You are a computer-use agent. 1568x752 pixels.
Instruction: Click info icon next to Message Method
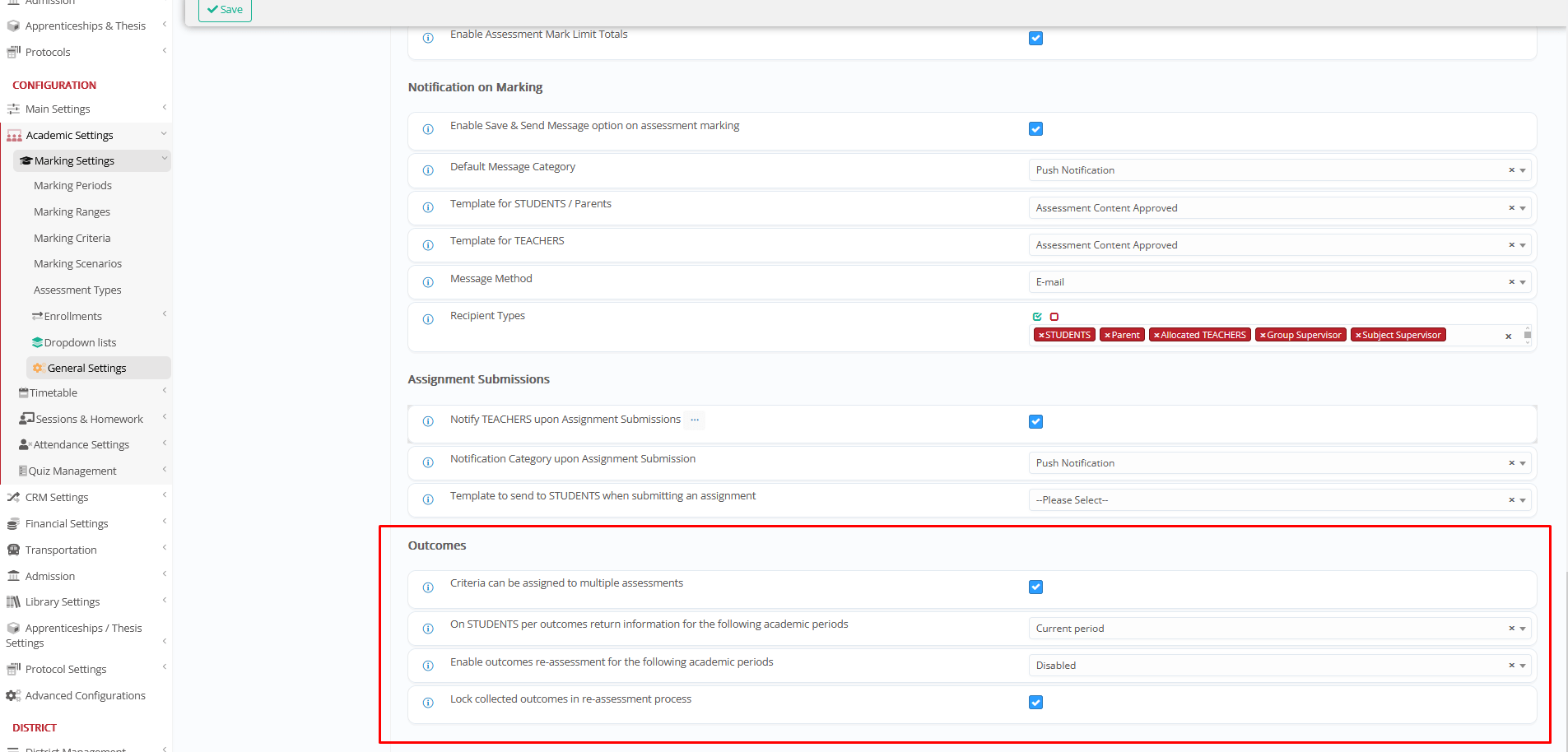(x=428, y=282)
